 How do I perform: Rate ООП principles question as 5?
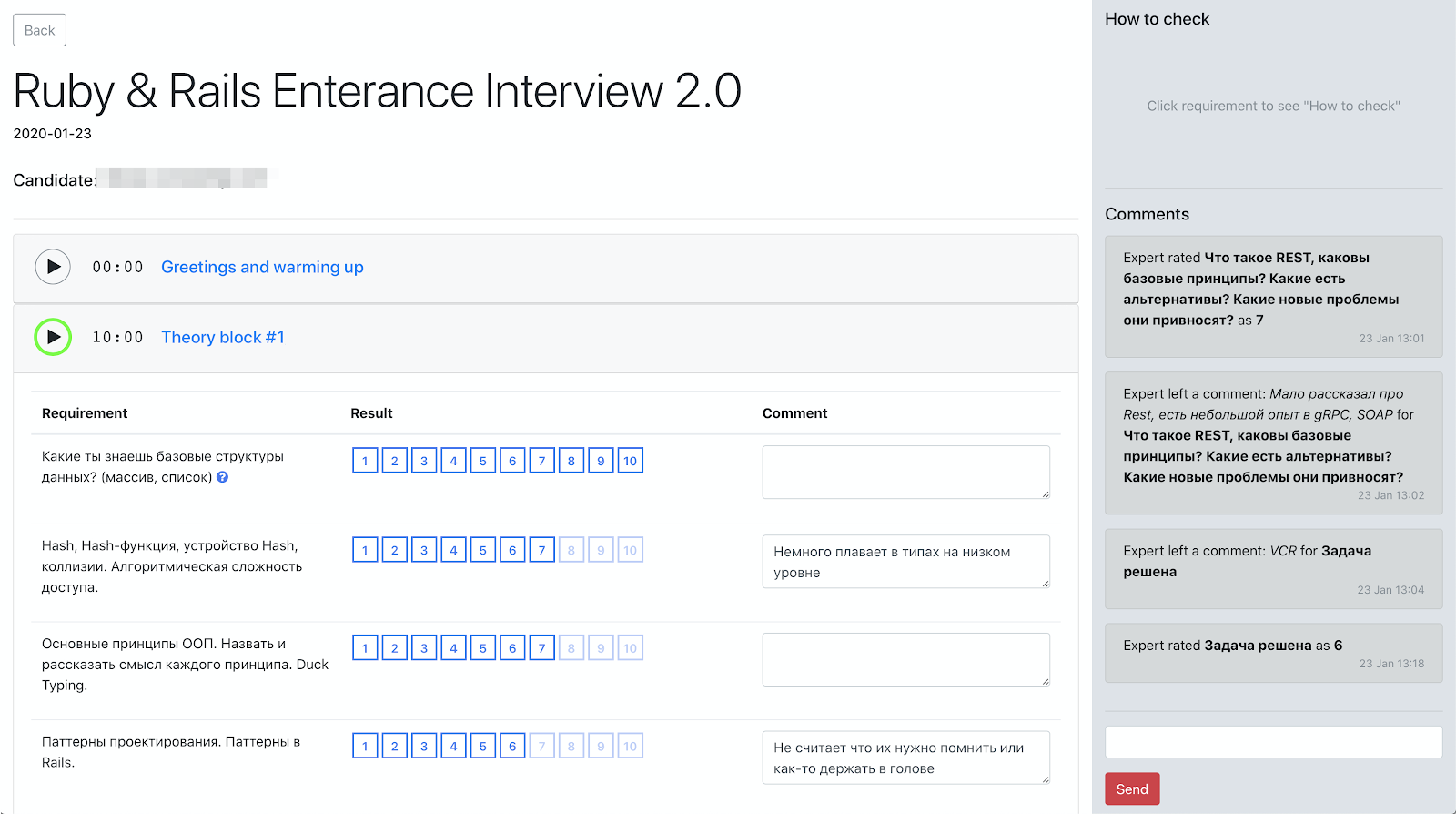(483, 648)
